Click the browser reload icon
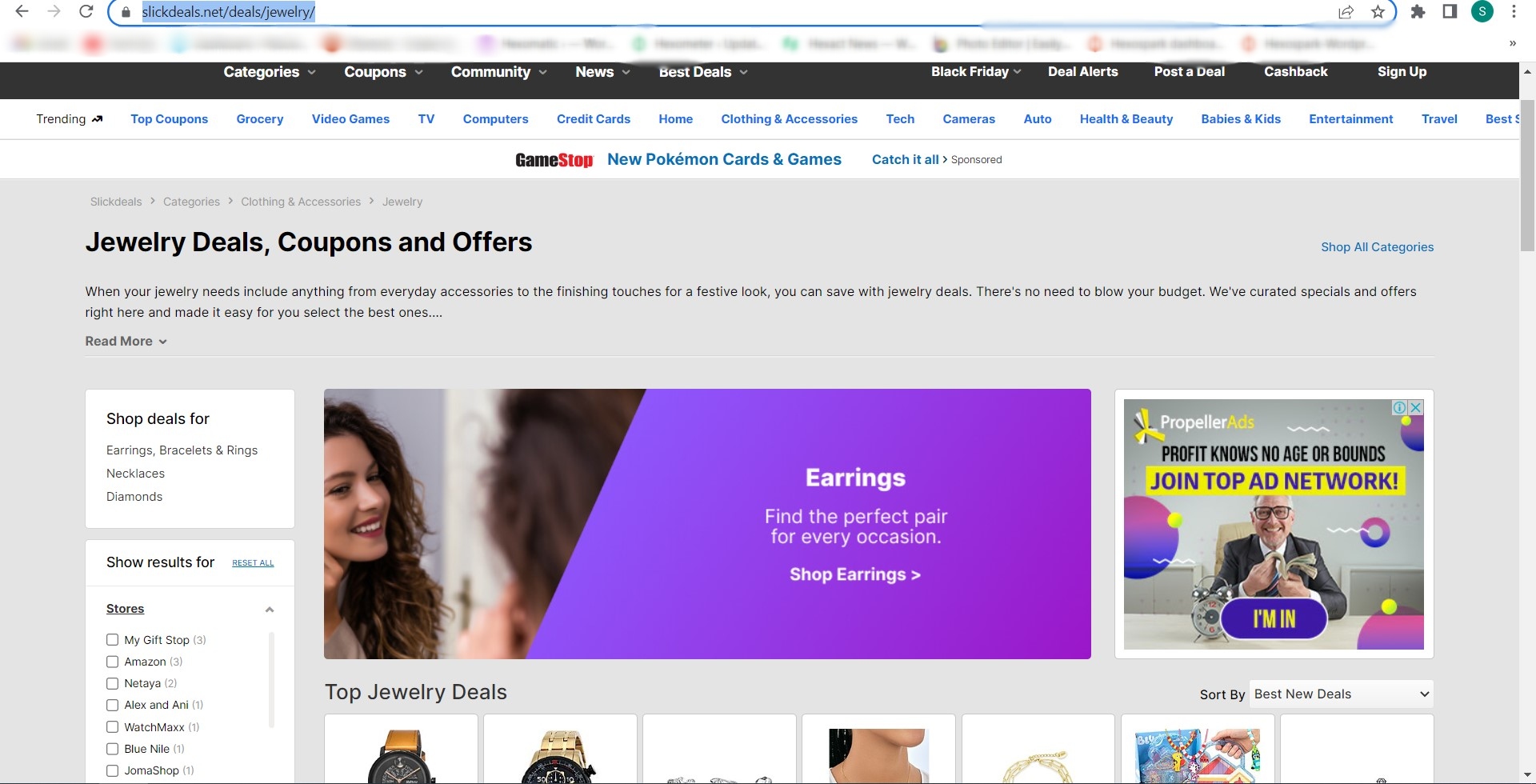1536x784 pixels. click(86, 12)
